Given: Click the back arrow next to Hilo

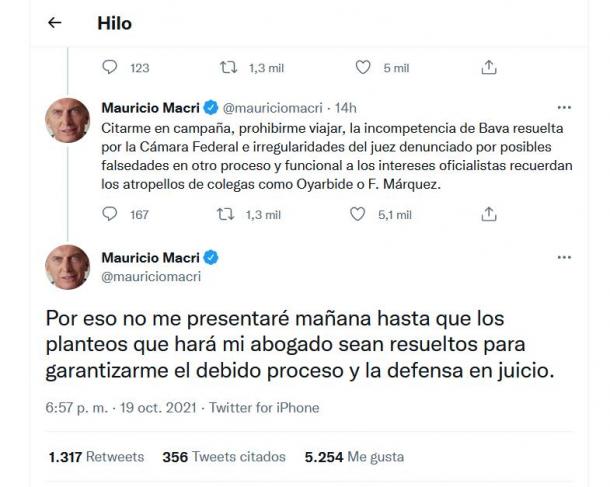Looking at the screenshot, I should tap(56, 23).
